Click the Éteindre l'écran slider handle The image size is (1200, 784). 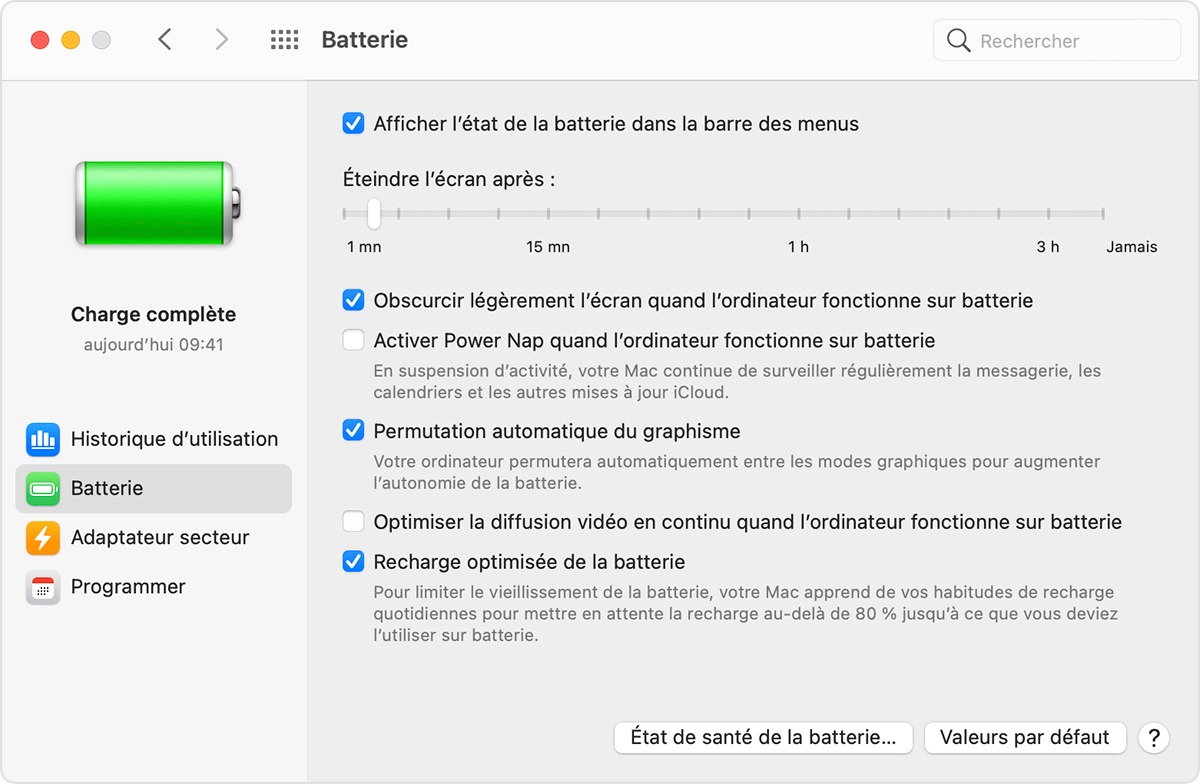(373, 213)
